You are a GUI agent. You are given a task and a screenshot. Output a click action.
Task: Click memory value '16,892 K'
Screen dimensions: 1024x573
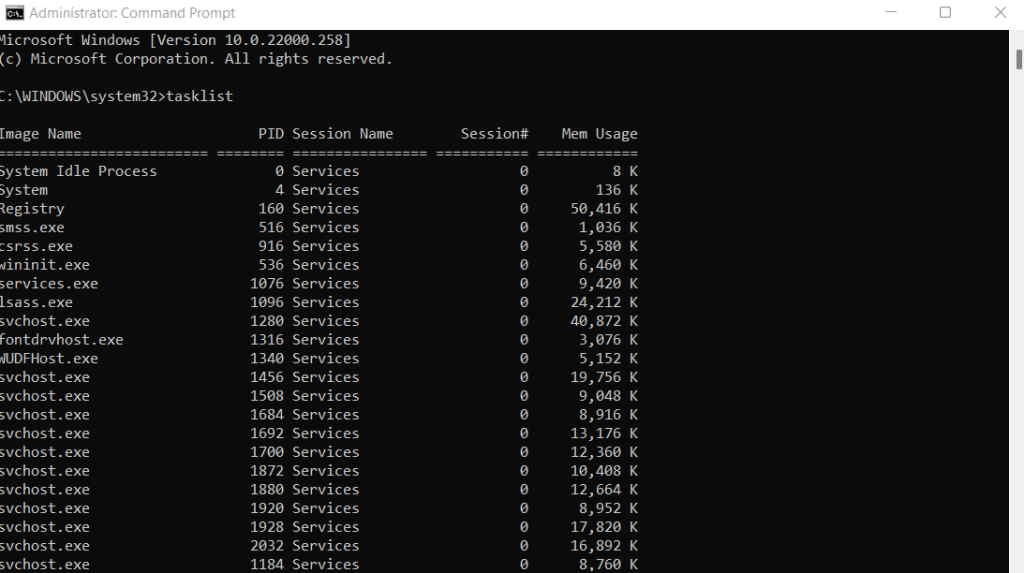coord(604,546)
